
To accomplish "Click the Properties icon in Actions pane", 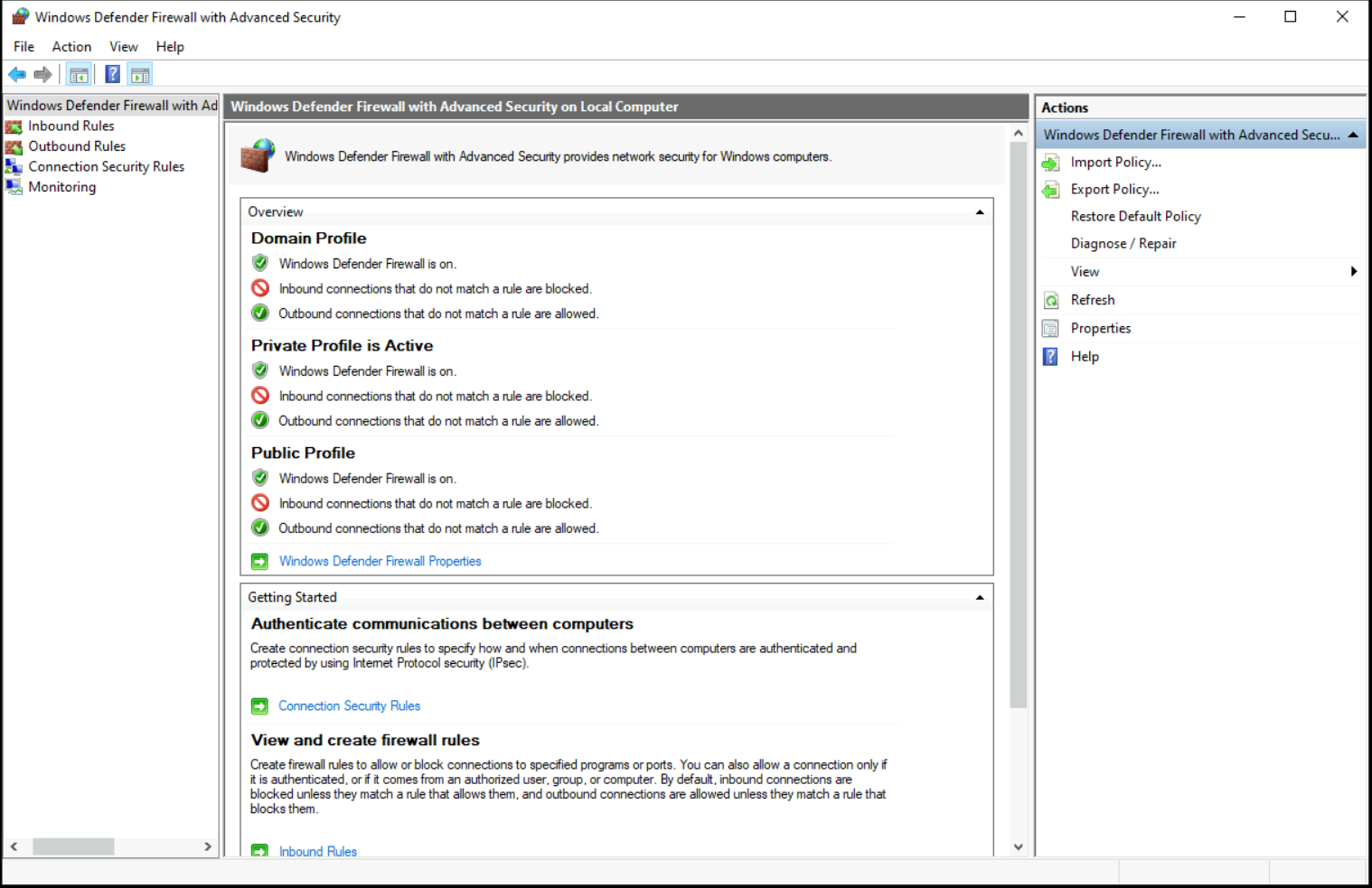I will pos(1051,328).
